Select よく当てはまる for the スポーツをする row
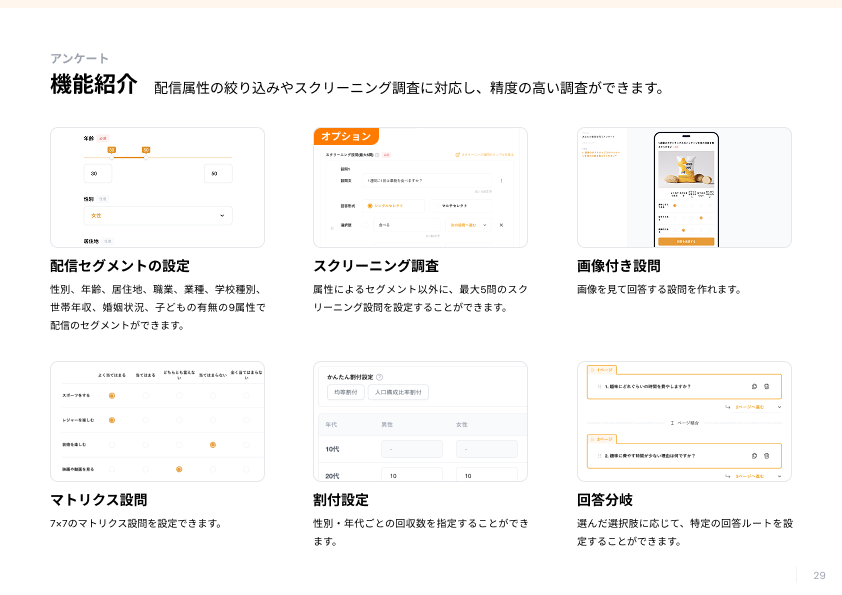The height and width of the screenshot is (595, 842). tap(111, 395)
